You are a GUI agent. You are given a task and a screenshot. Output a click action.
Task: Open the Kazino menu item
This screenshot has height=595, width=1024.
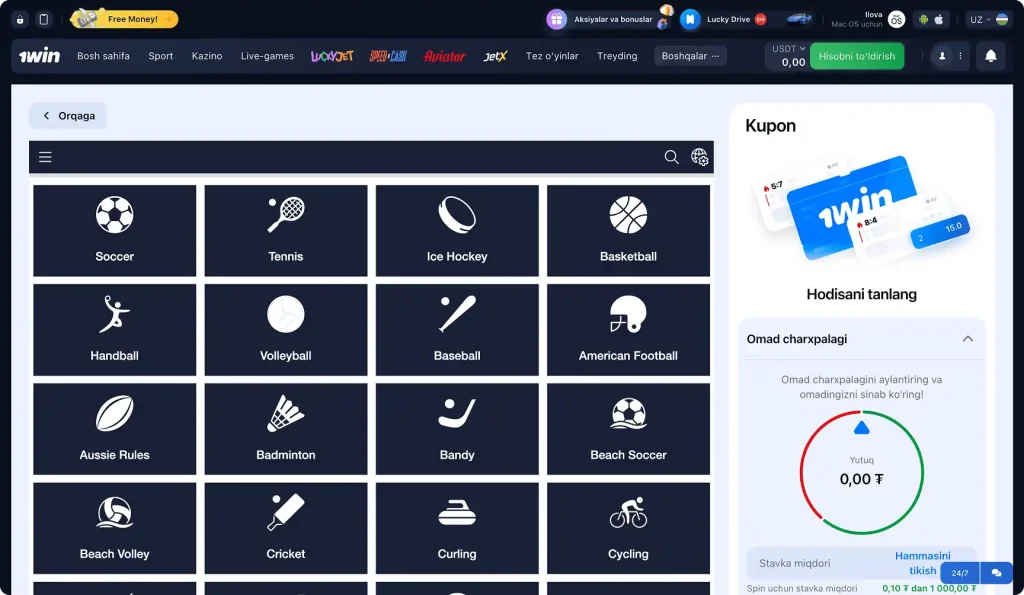tap(207, 56)
